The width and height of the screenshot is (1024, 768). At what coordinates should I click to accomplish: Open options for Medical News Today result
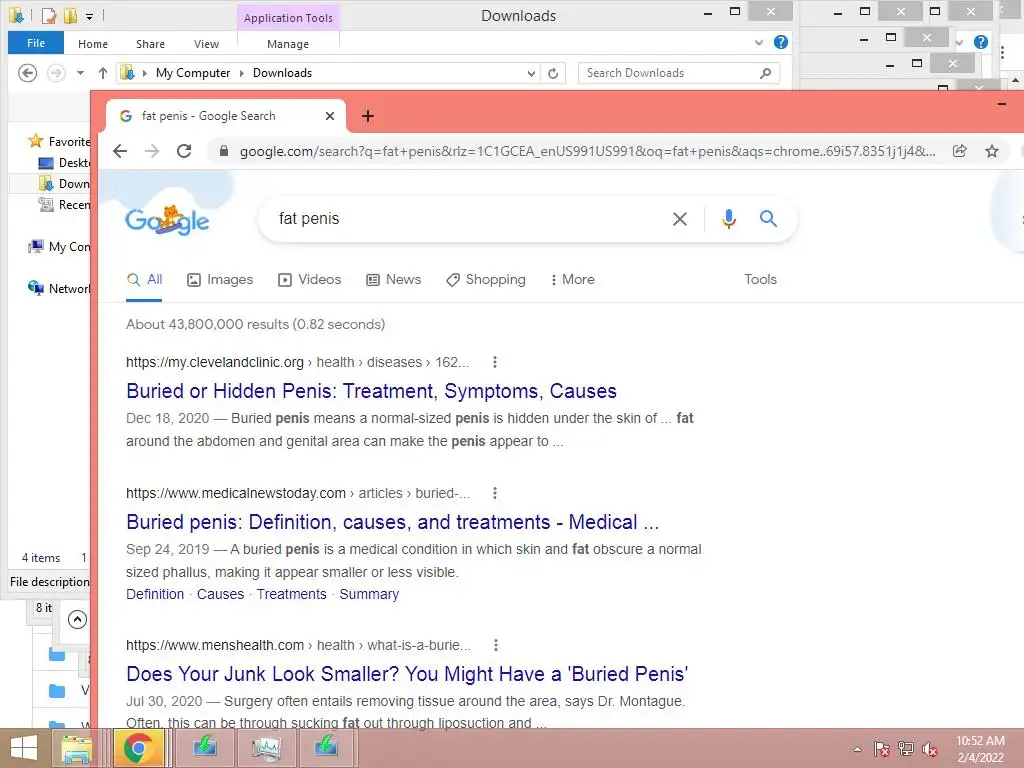[495, 493]
